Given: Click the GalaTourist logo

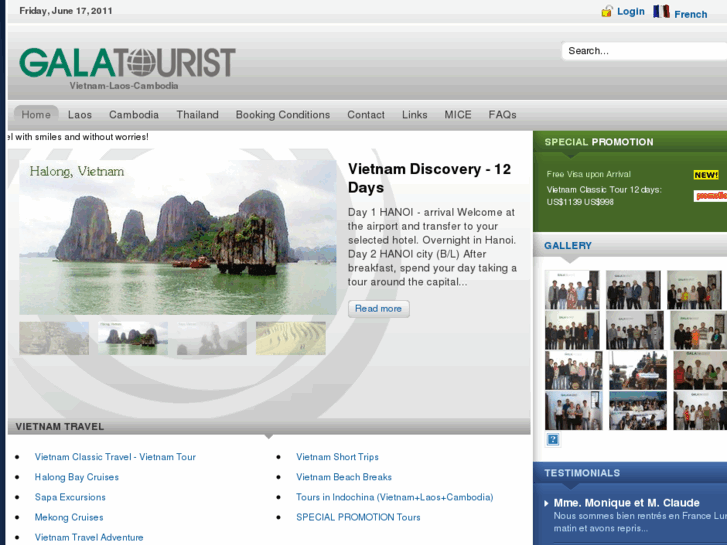Looking at the screenshot, I should click(128, 62).
